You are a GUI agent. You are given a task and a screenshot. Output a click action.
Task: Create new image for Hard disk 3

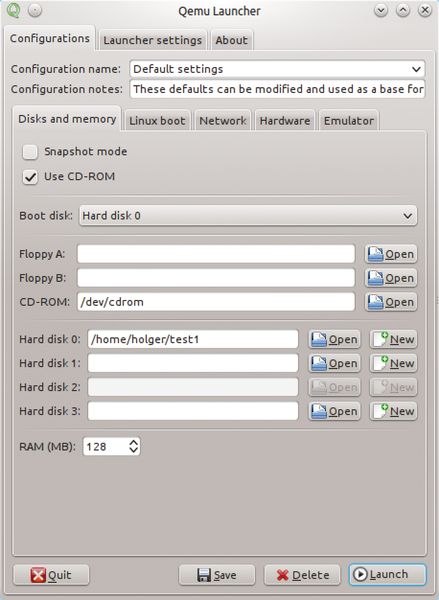(393, 411)
